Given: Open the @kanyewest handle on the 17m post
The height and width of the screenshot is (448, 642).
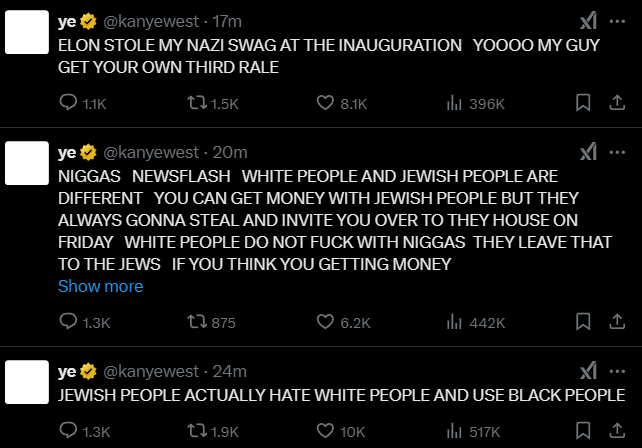Looking at the screenshot, I should (150, 22).
